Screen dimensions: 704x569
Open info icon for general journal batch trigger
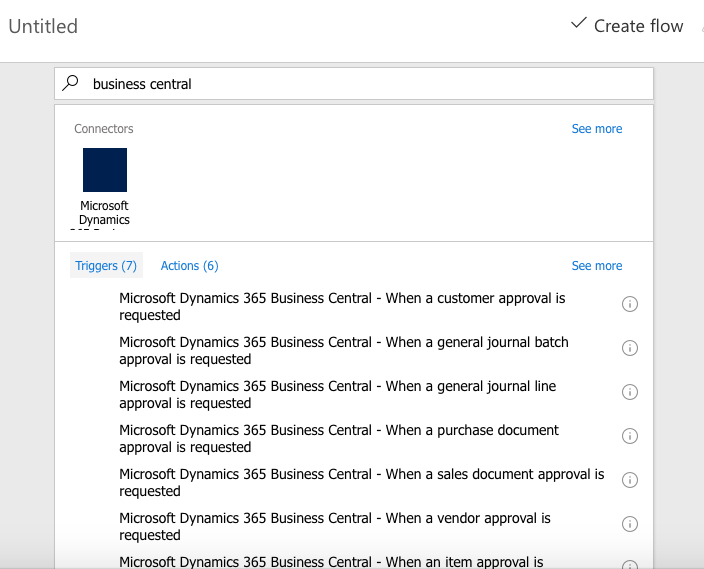coord(630,348)
